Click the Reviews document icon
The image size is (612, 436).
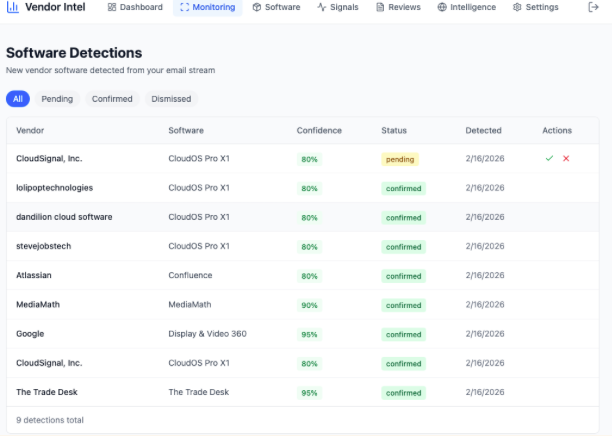coord(380,7)
